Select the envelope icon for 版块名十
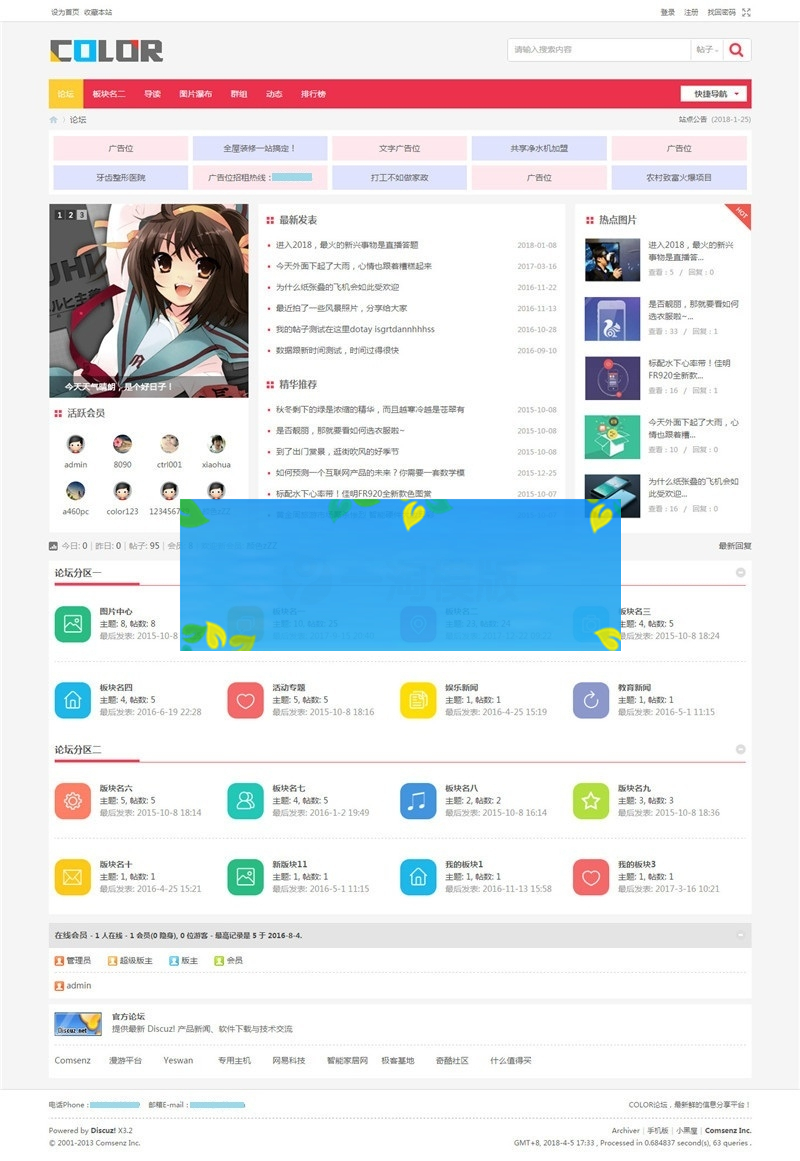This screenshot has height=1161, width=800. tap(73, 876)
